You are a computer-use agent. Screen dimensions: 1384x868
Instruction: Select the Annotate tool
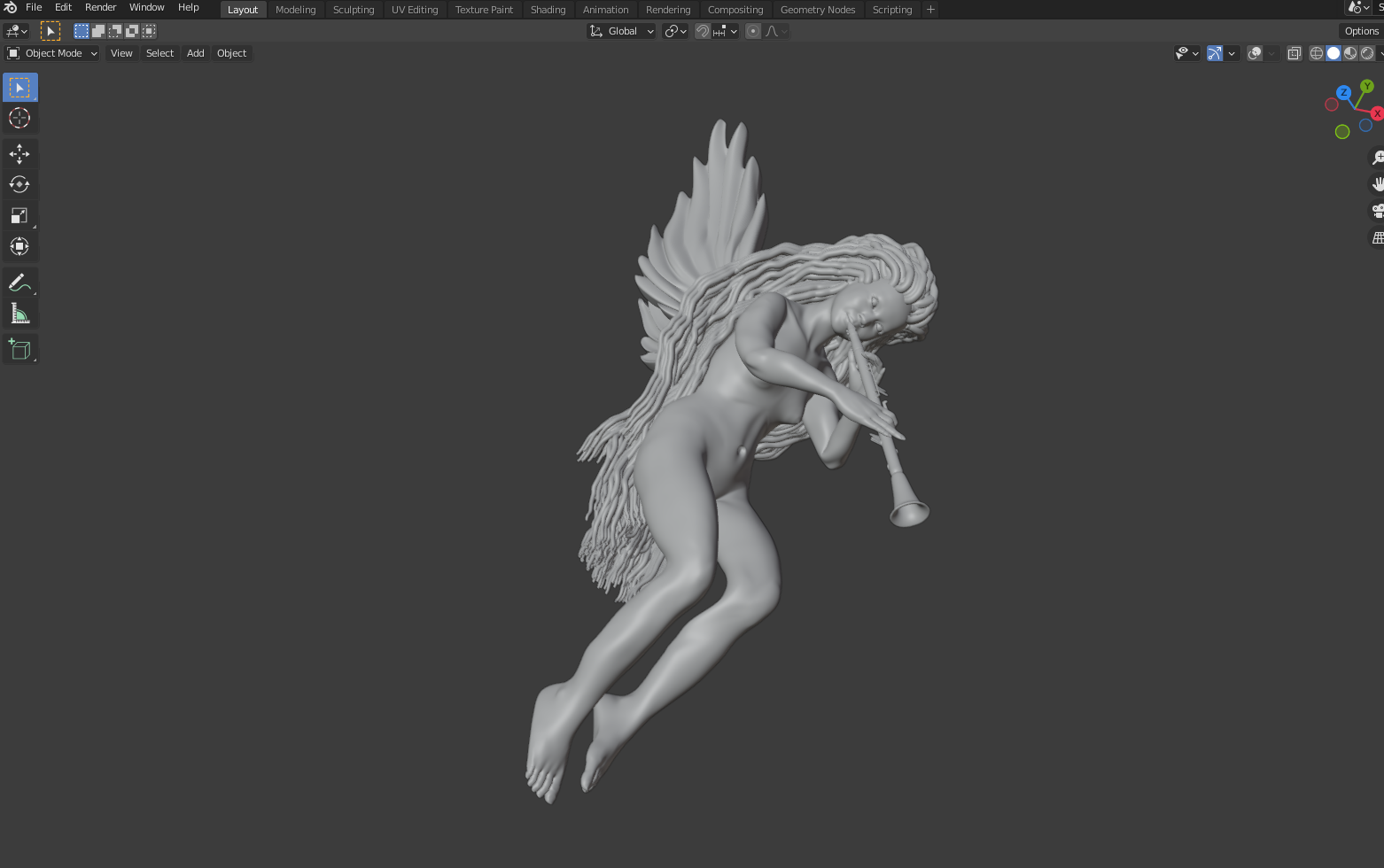[x=19, y=283]
